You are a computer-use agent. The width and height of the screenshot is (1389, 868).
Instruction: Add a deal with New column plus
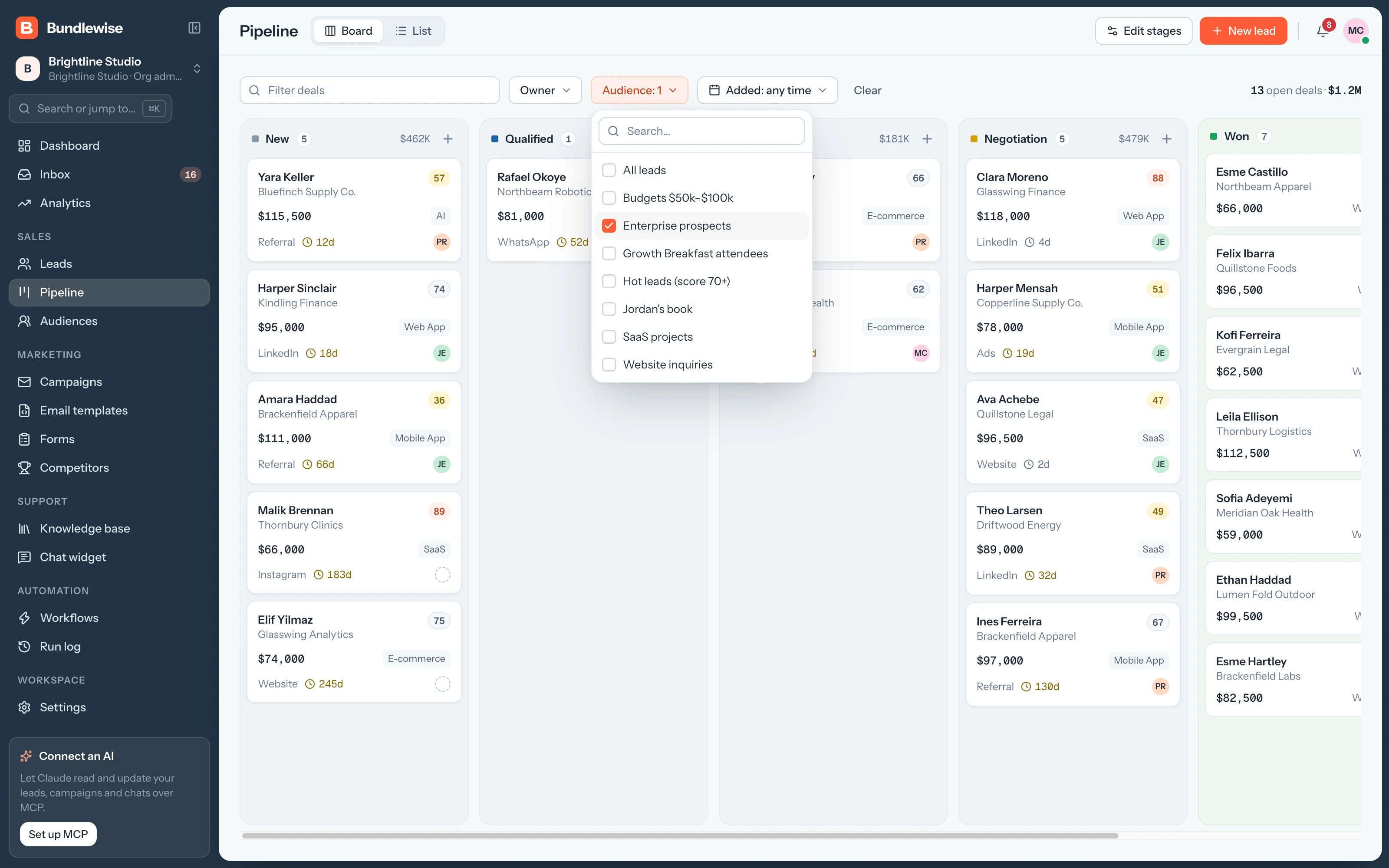tap(448, 139)
